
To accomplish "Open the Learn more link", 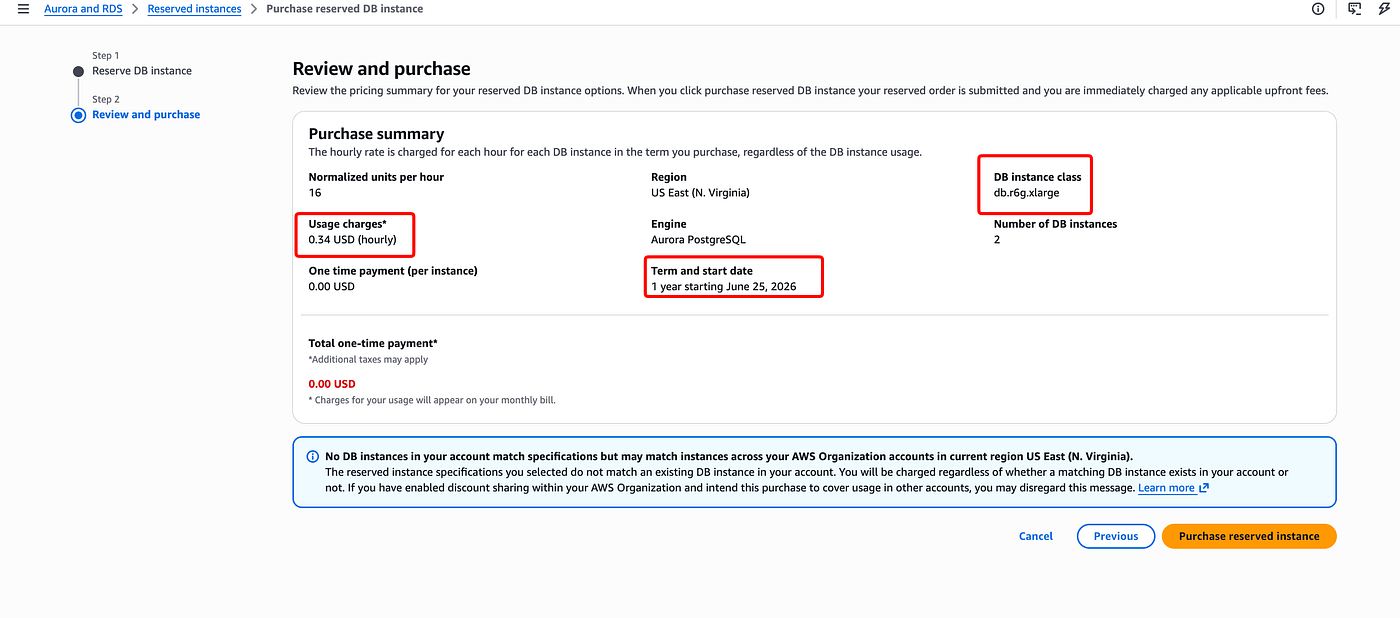I will [1166, 488].
